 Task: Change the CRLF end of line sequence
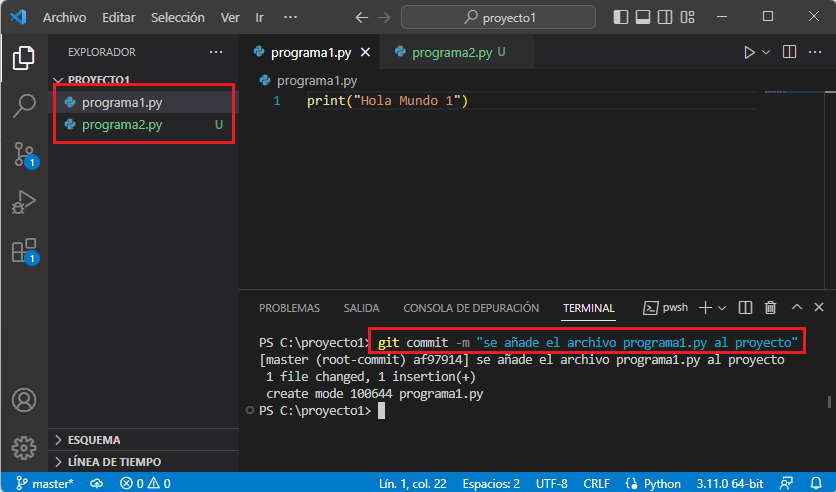(x=596, y=483)
